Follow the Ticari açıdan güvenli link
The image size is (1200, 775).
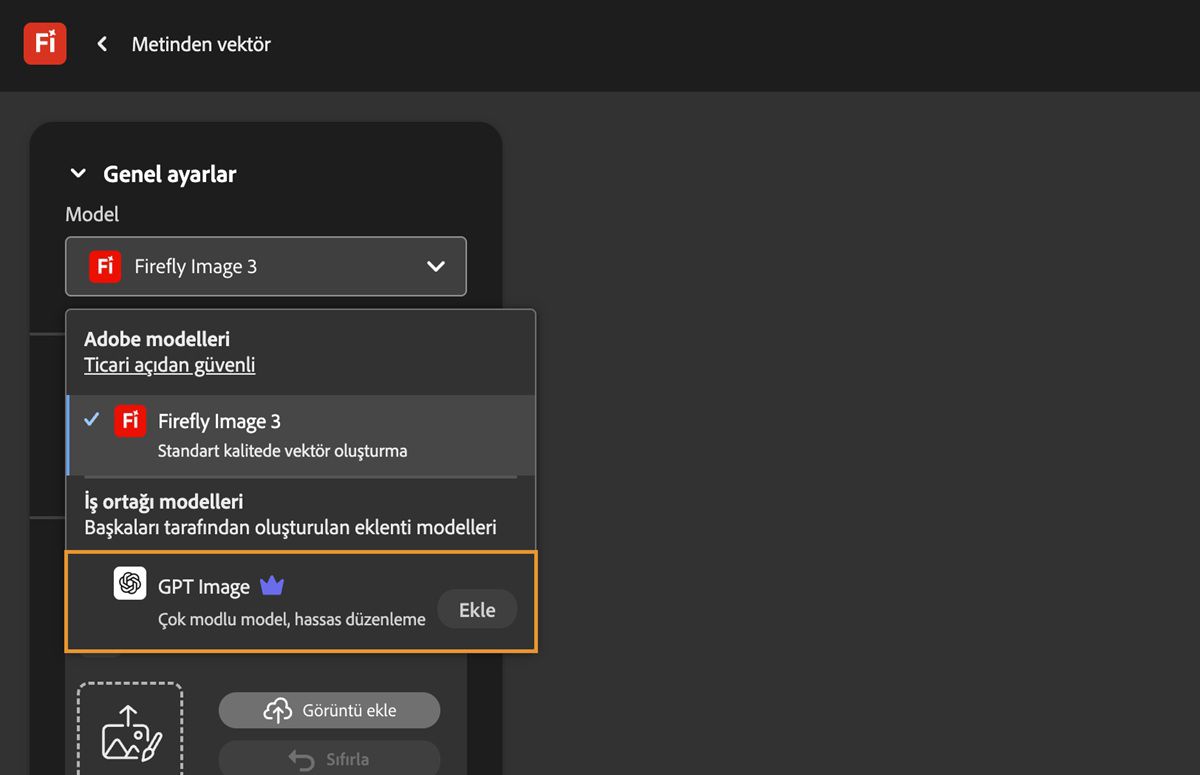coord(169,365)
